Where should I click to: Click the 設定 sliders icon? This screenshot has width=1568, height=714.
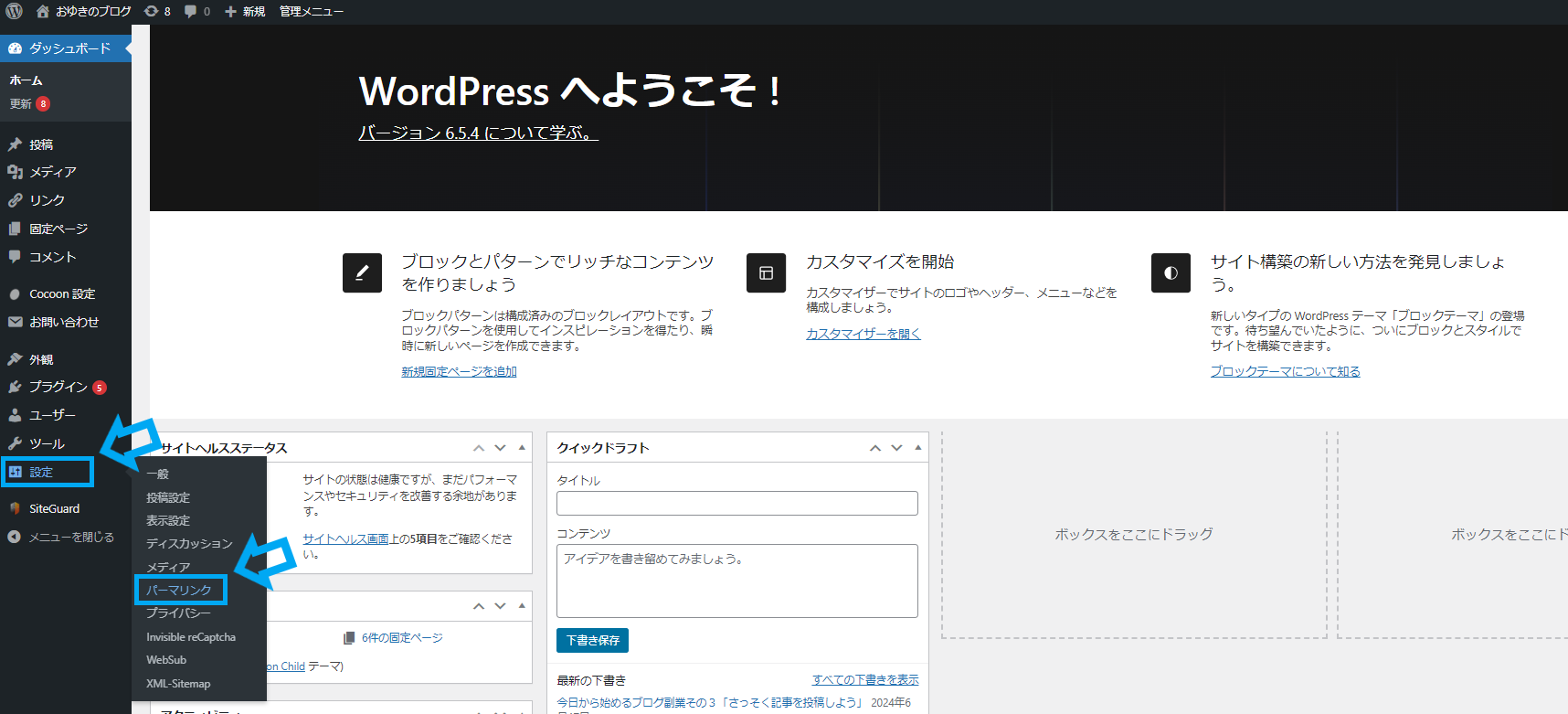(15, 472)
